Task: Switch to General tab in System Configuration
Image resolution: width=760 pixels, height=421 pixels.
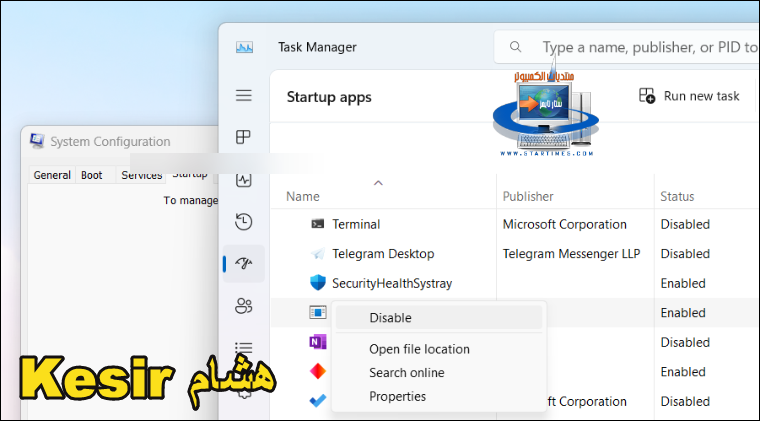Action: pyautogui.click(x=52, y=175)
